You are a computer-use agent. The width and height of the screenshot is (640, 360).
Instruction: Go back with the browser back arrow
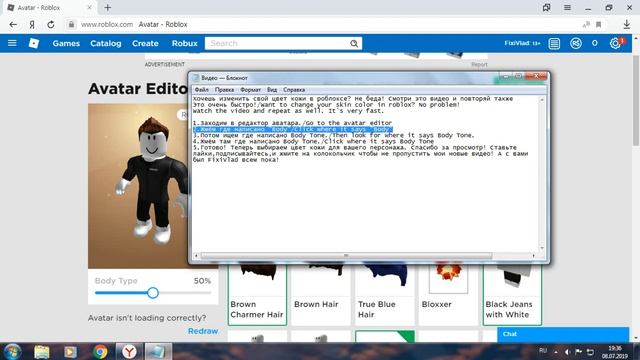tap(13, 24)
